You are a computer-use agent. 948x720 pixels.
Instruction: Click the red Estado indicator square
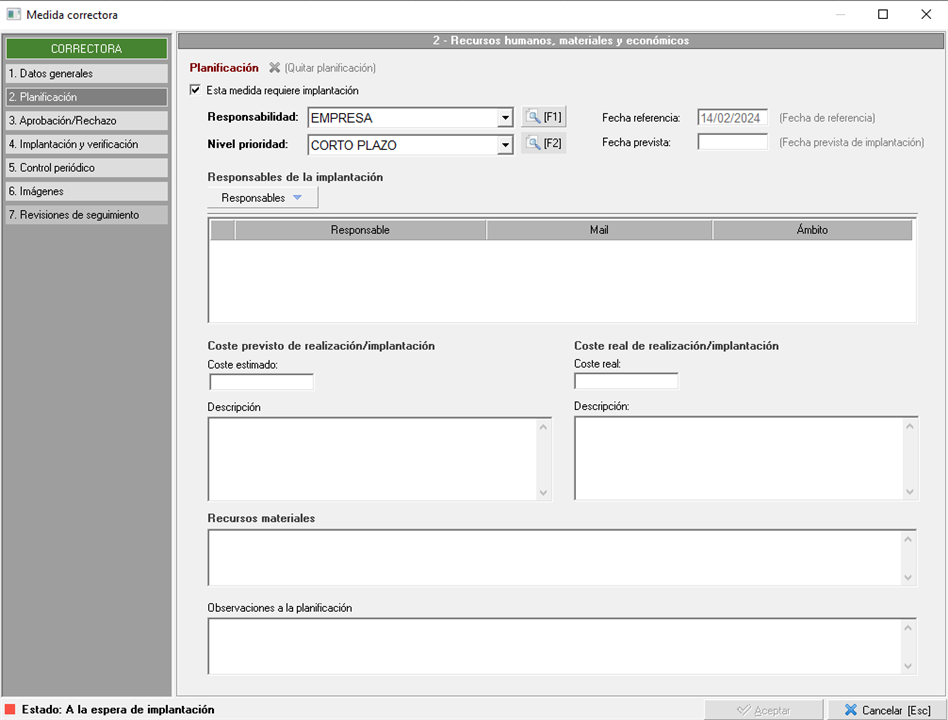coord(10,710)
